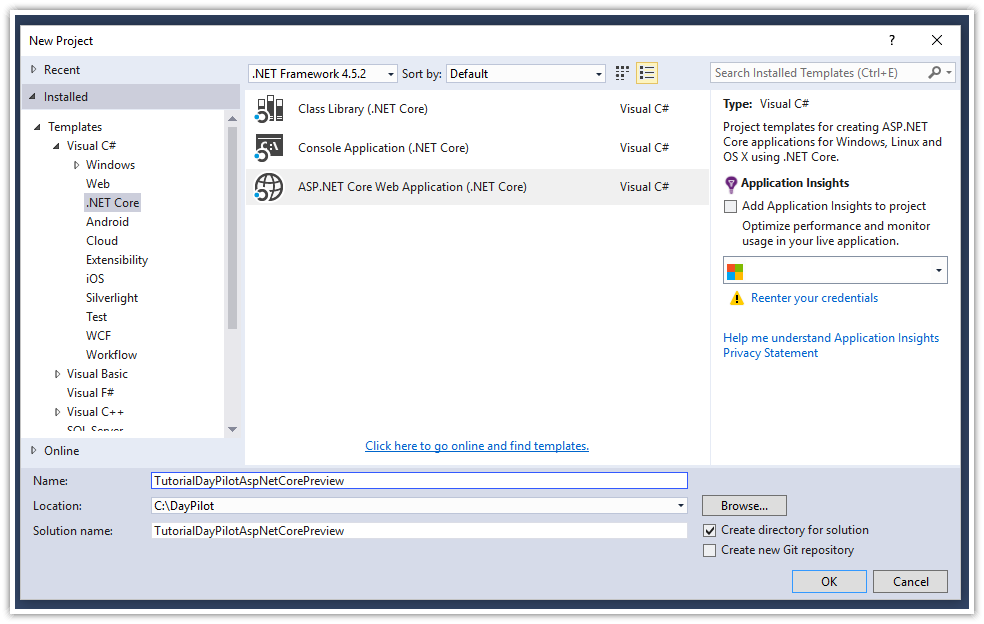Viewport: 984px width, 624px height.
Task: Select the Web template category
Action: (98, 184)
